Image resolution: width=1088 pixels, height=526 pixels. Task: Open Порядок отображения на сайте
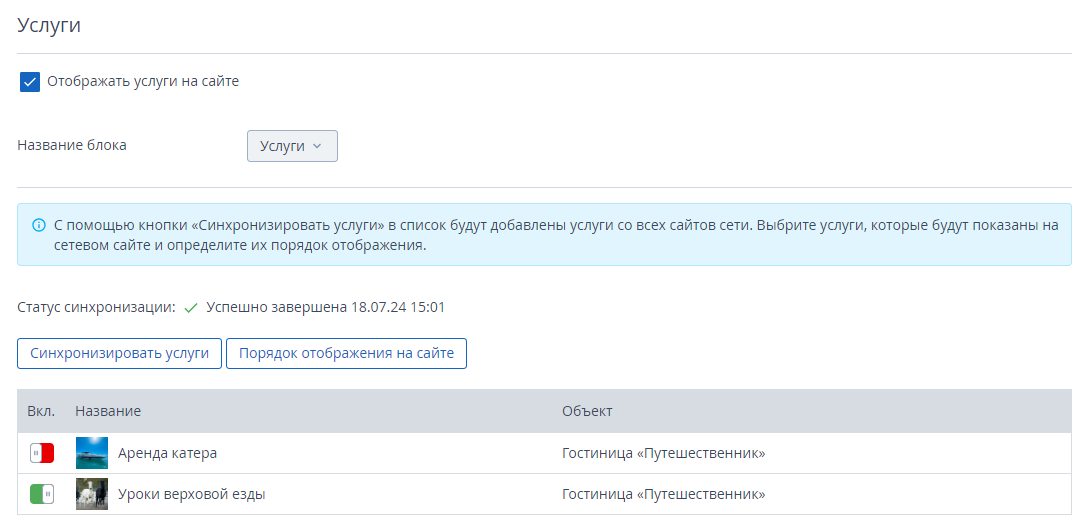tap(346, 353)
